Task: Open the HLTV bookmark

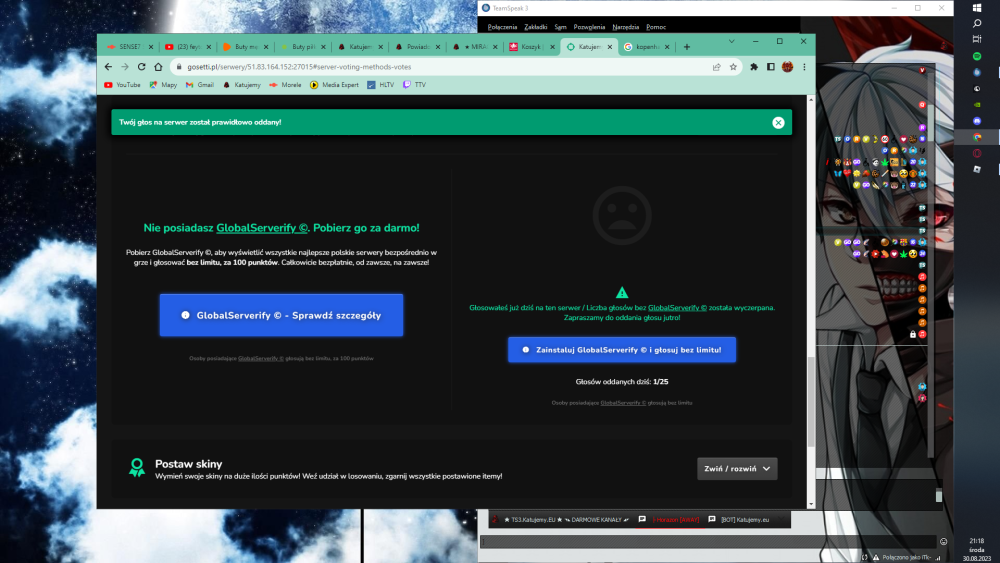Action: tap(381, 85)
